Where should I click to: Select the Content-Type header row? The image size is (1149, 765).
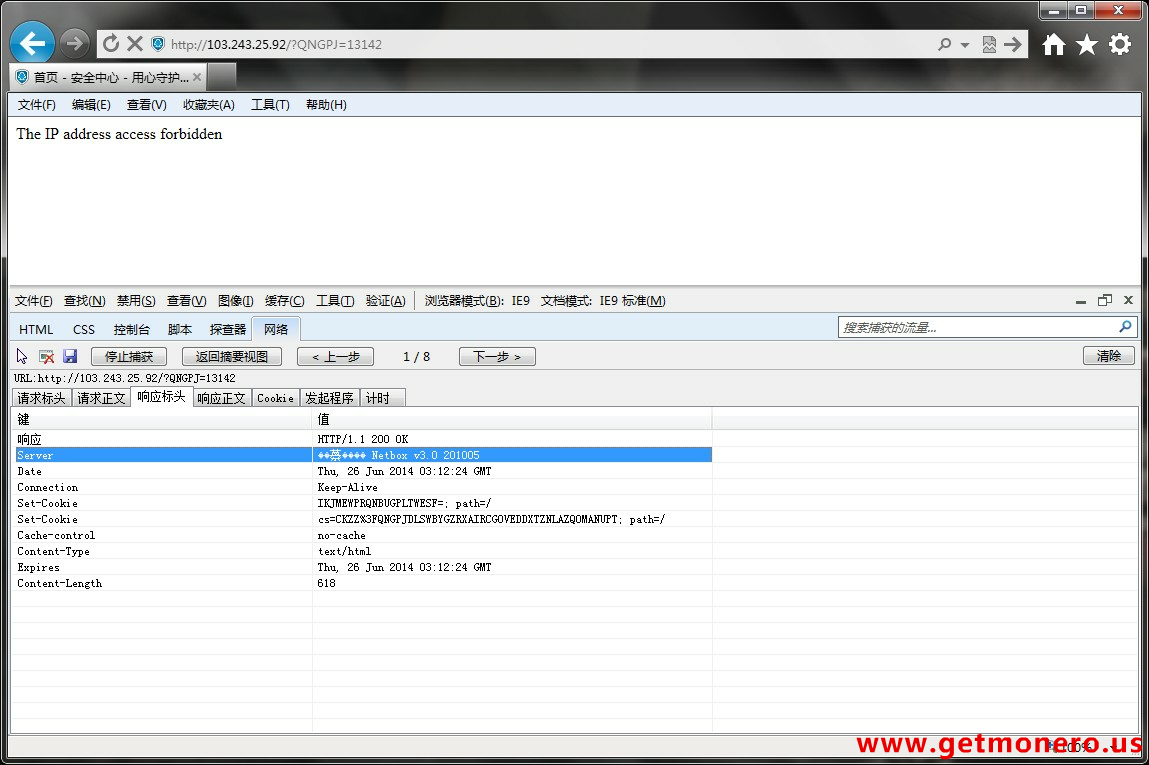(x=53, y=551)
